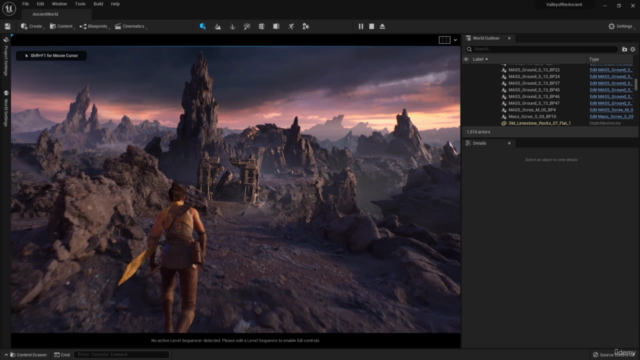Select SM_Limestone_Rocks_07_Flat_1 in the outliner
The width and height of the screenshot is (640, 360).
pos(539,123)
